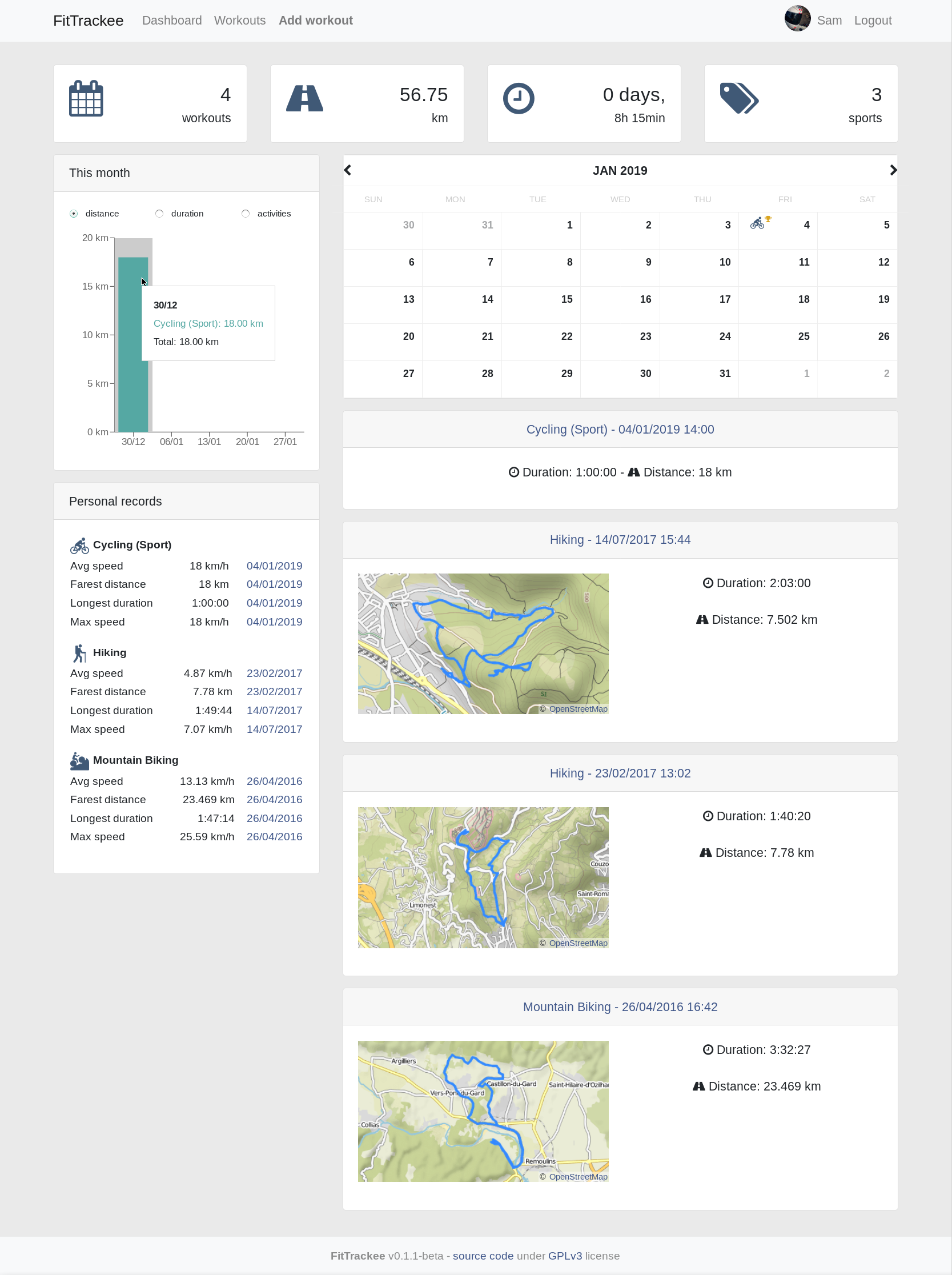Viewport: 952px width, 1275px height.
Task: Click Cycling (Sport) bike icon in Personal records
Action: click(x=79, y=546)
